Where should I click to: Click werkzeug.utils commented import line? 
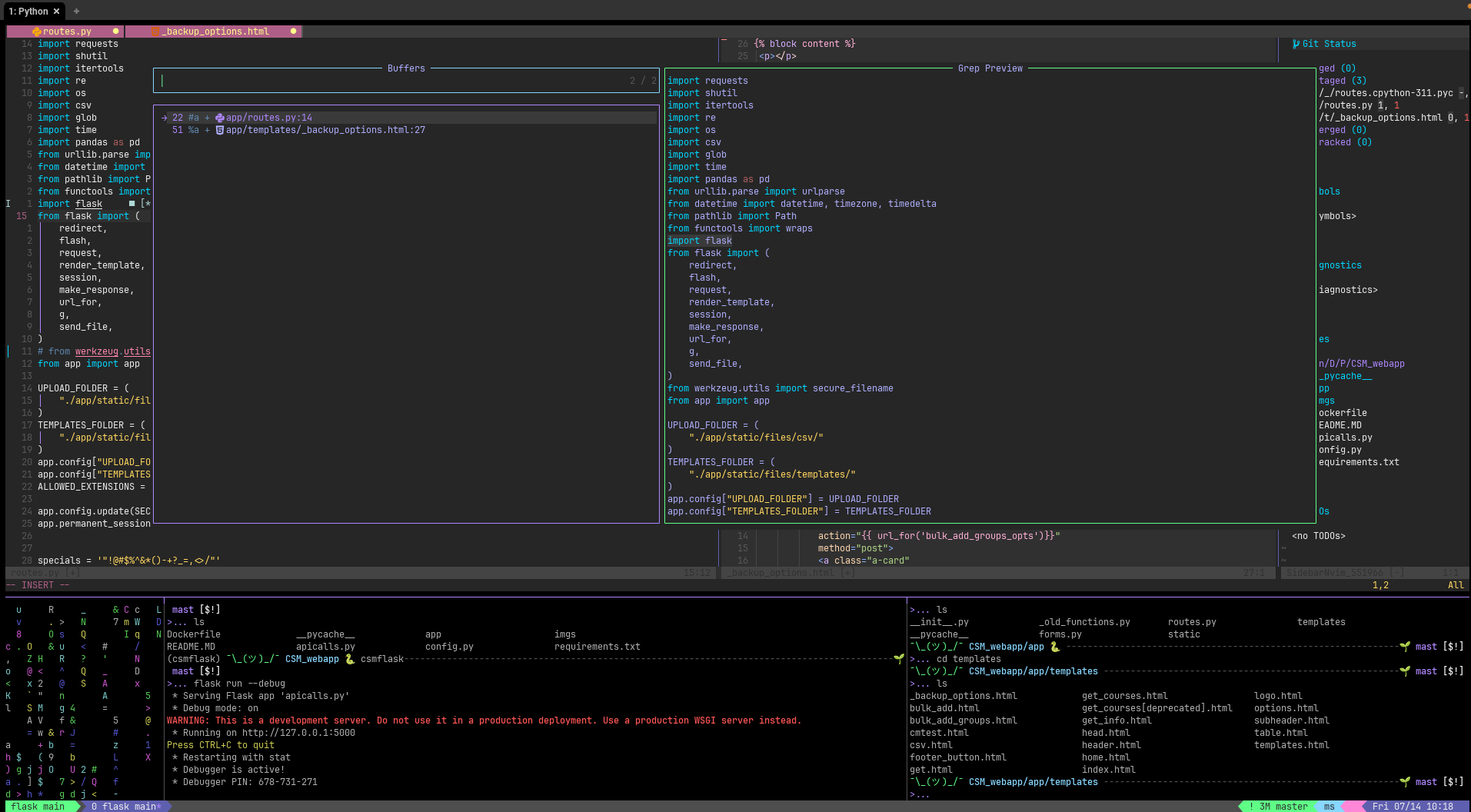(x=94, y=351)
